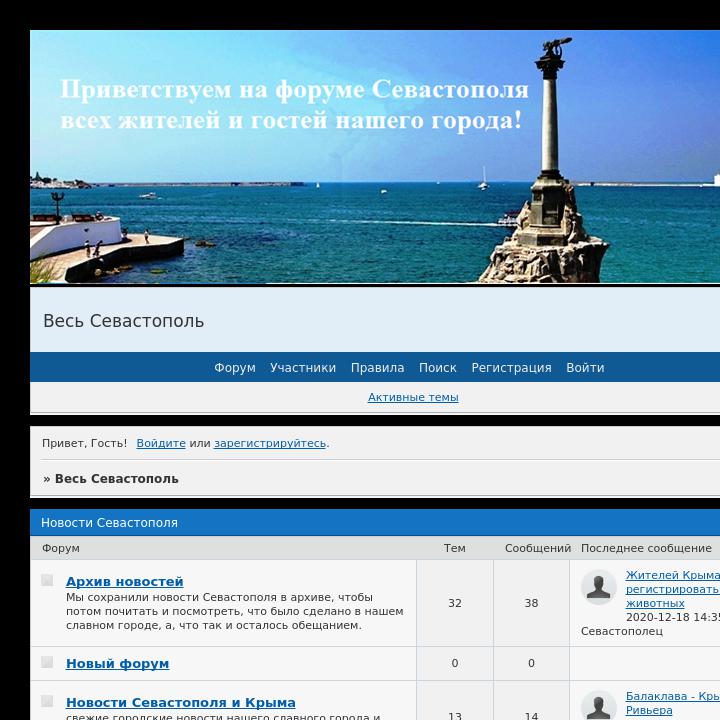
Task: Click the Тем column header
Action: (455, 548)
